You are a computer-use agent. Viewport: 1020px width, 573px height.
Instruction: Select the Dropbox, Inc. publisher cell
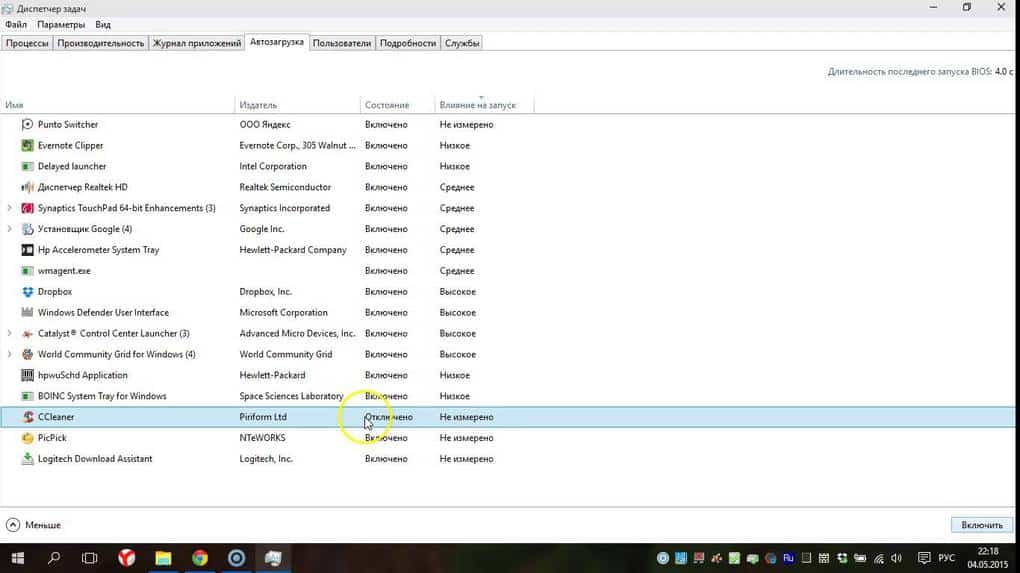(265, 291)
